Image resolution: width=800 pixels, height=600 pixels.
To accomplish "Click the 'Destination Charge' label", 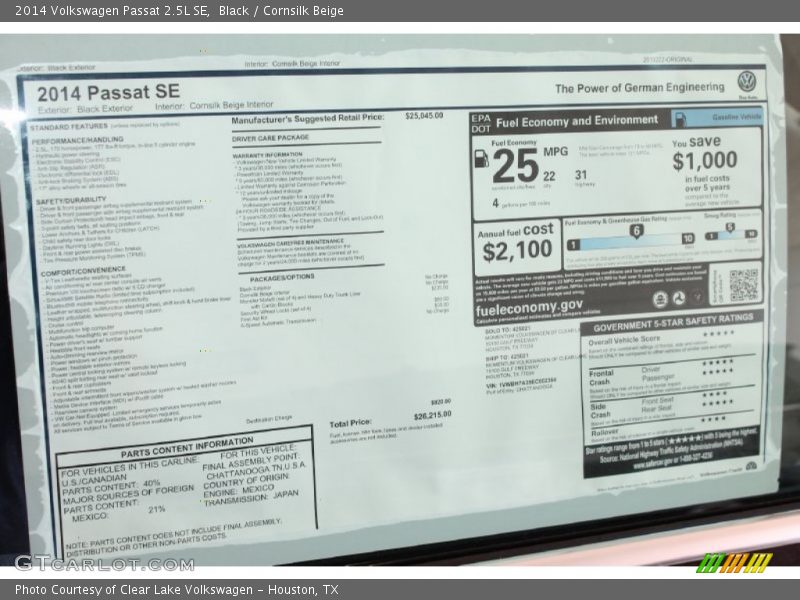I will pyautogui.click(x=269, y=419).
